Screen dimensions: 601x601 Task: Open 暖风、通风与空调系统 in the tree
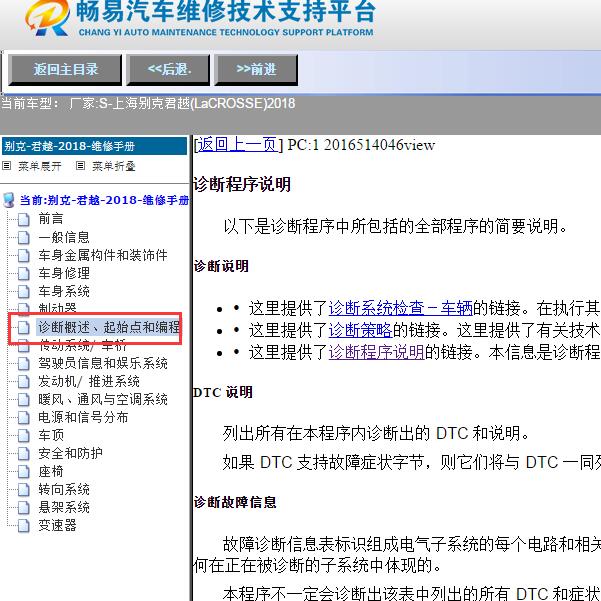[x=103, y=399]
